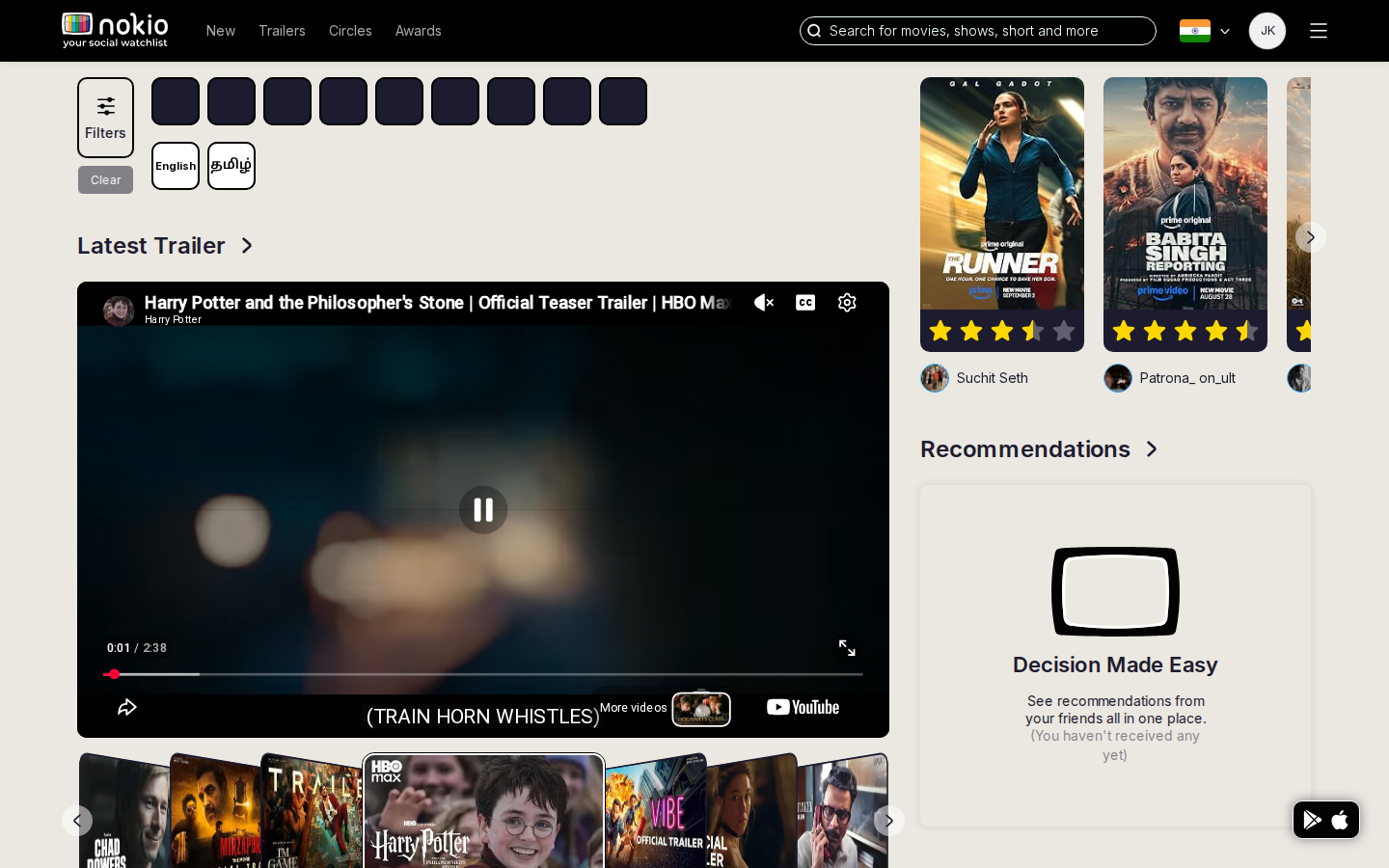Open the Harry Potter channel avatar
The height and width of the screenshot is (868, 1389).
pyautogui.click(x=119, y=311)
